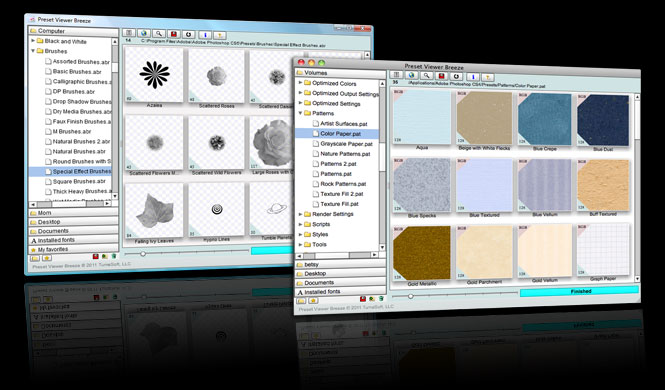This screenshot has height=390, width=665.
Task: Click the magnifying glass icon in Mac toolbar
Action: 427,75
